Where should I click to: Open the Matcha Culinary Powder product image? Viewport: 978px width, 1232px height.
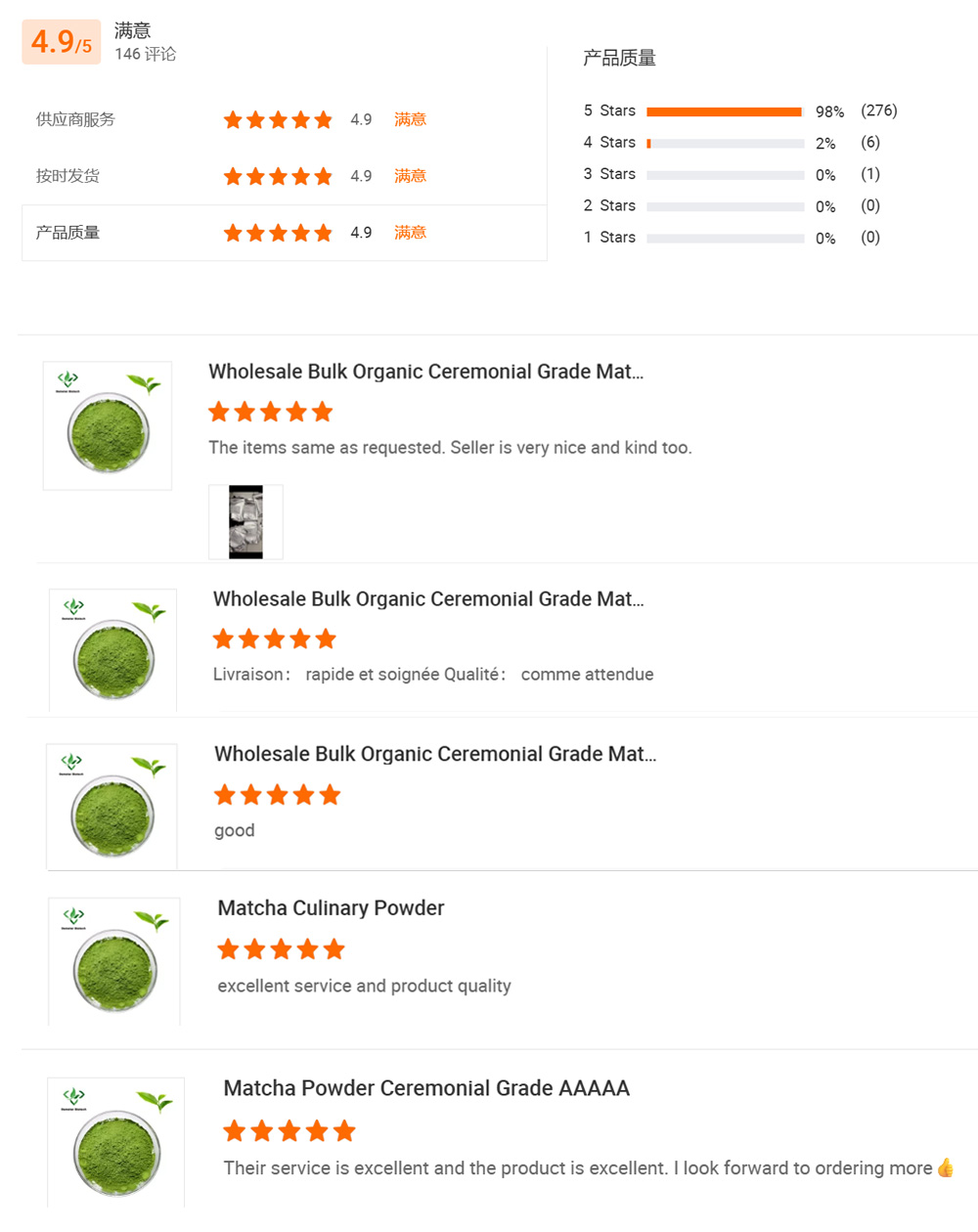pyautogui.click(x=114, y=961)
